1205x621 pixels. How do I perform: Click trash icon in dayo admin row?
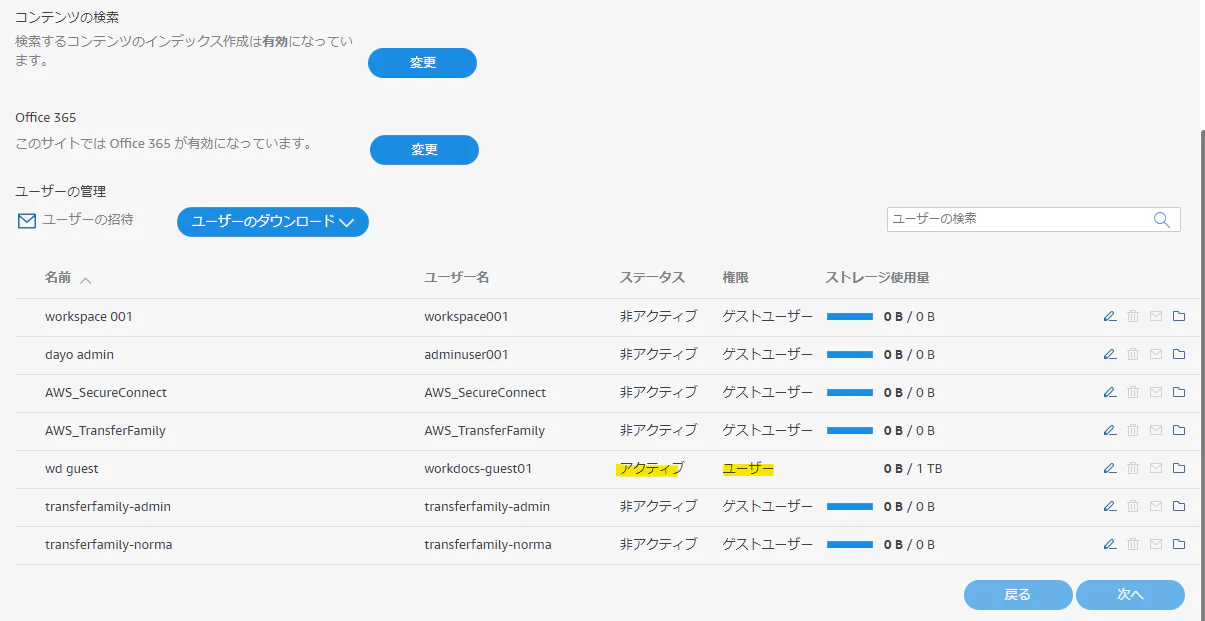[x=1133, y=354]
